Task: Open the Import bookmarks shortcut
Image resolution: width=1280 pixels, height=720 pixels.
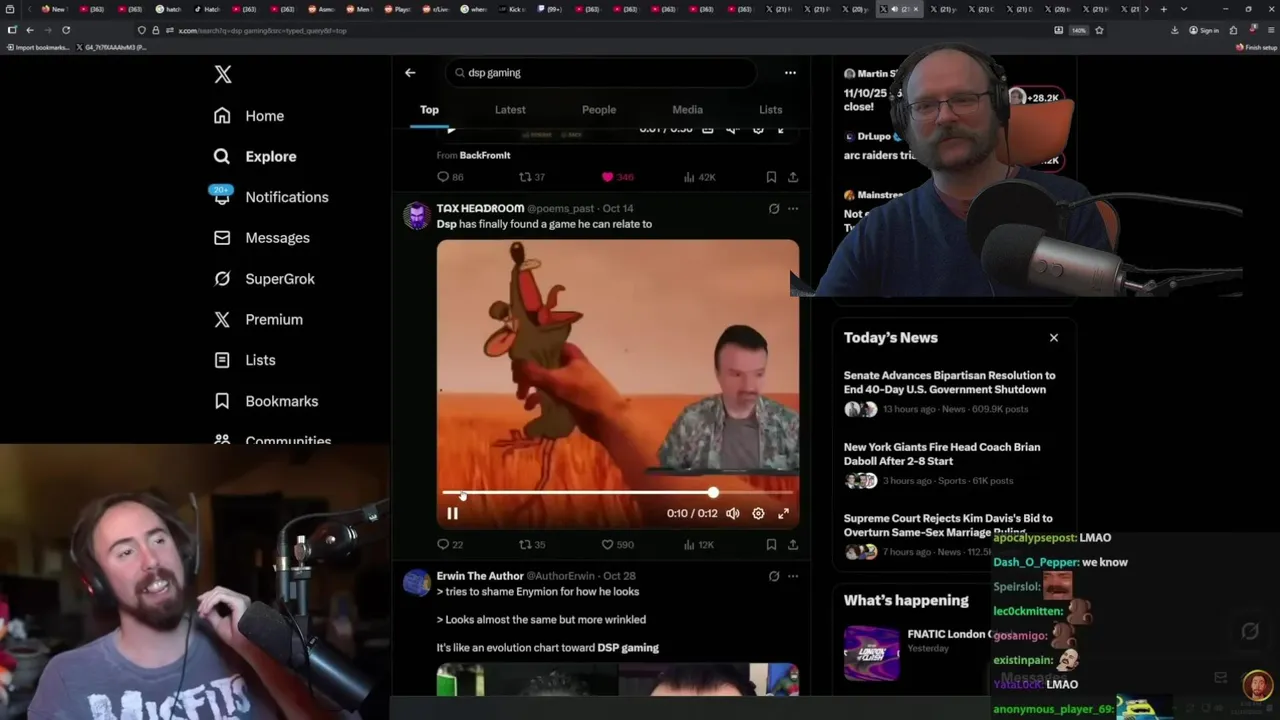Action: click(38, 47)
